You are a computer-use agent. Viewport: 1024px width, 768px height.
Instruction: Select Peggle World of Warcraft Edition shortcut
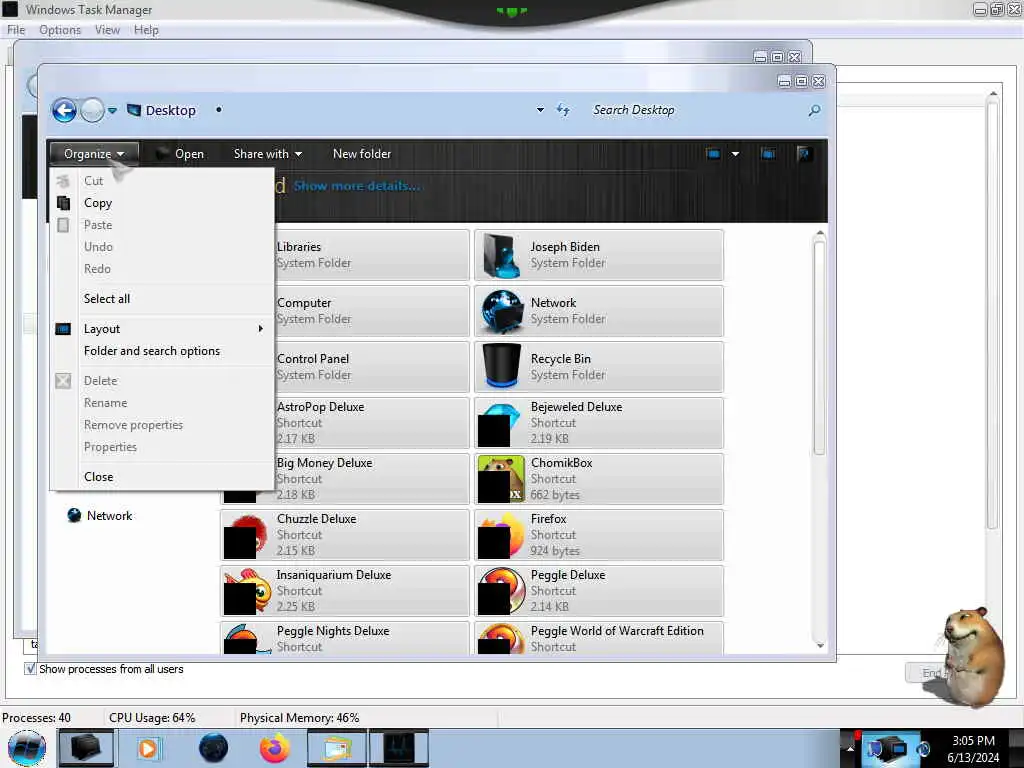click(x=599, y=637)
